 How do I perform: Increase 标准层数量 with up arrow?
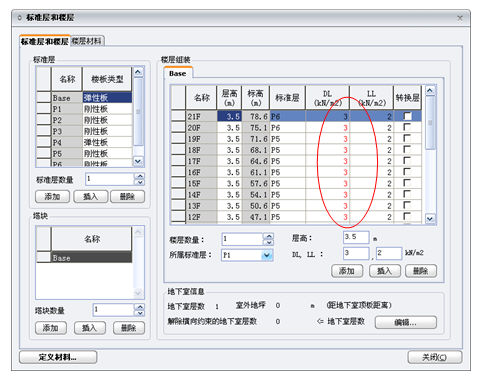click(140, 176)
